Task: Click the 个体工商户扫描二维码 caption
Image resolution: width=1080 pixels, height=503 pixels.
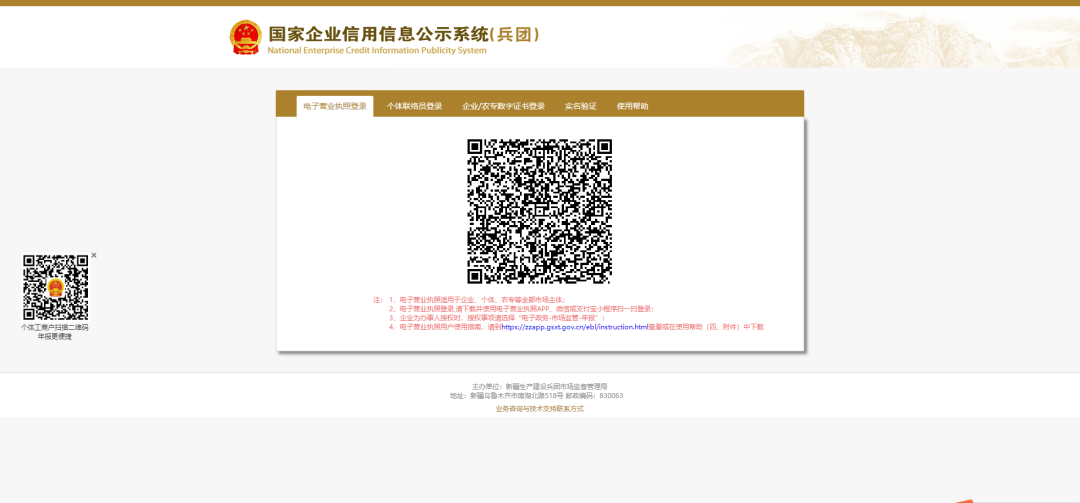Action: point(54,327)
